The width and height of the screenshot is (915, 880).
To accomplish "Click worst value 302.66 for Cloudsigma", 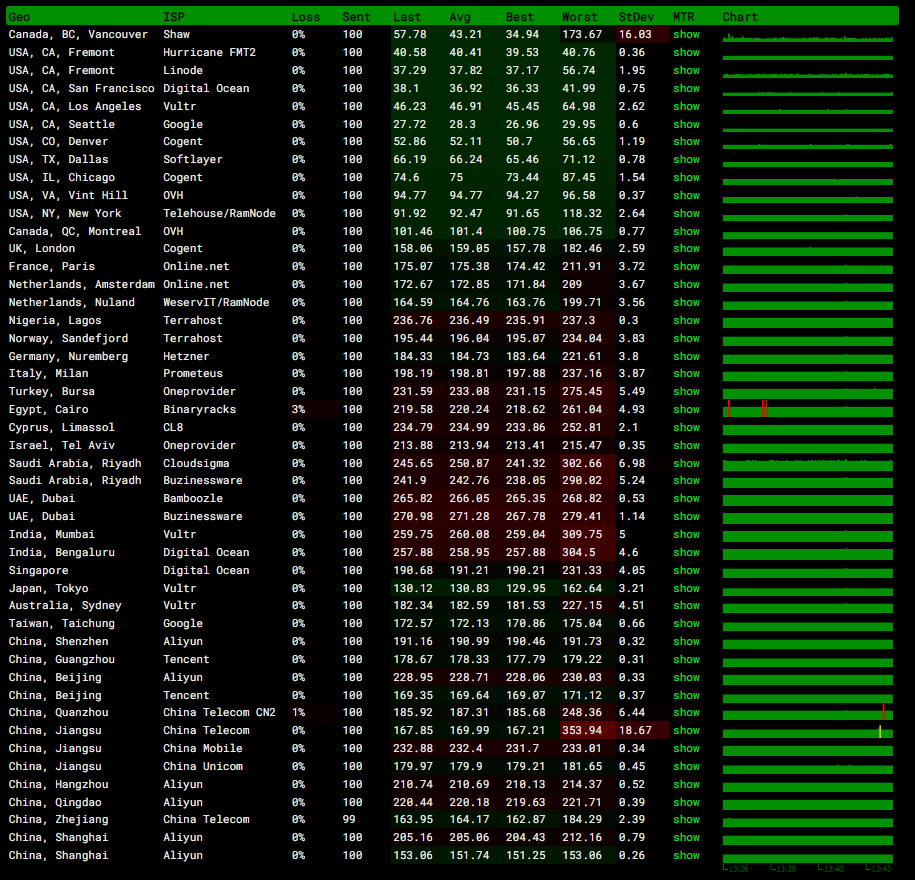I will (582, 463).
